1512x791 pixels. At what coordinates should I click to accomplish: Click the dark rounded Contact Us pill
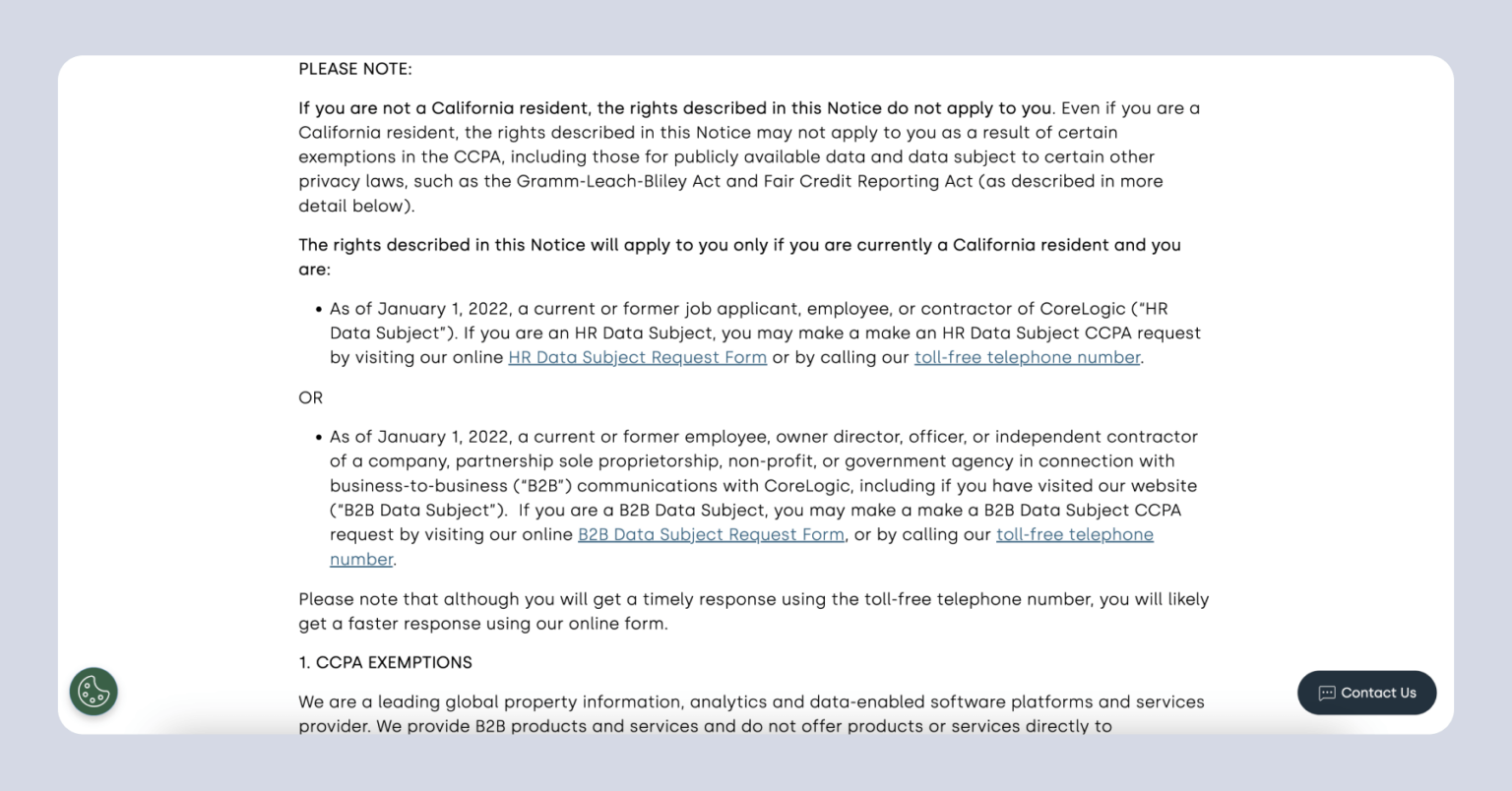click(1366, 693)
